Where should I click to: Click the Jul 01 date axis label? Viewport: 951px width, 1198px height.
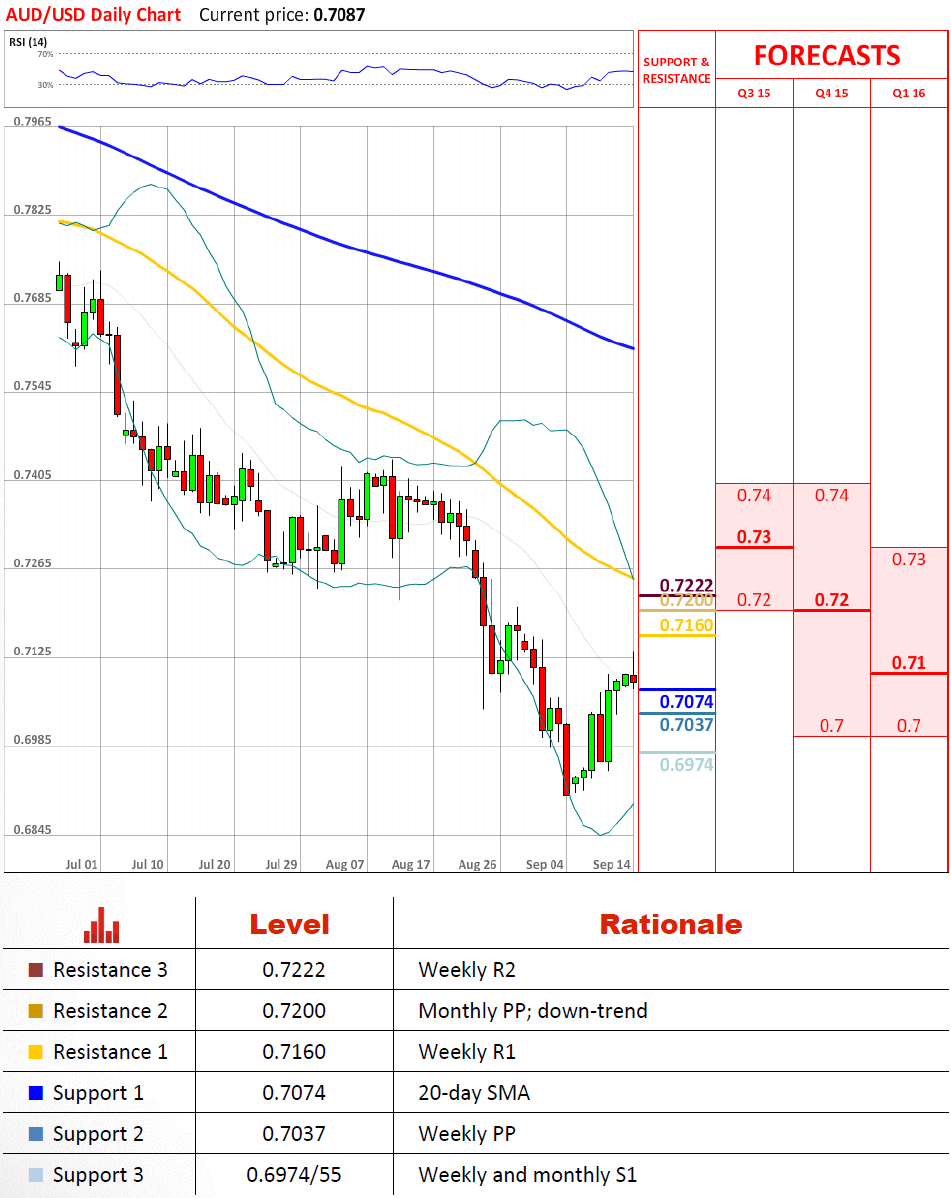(81, 864)
